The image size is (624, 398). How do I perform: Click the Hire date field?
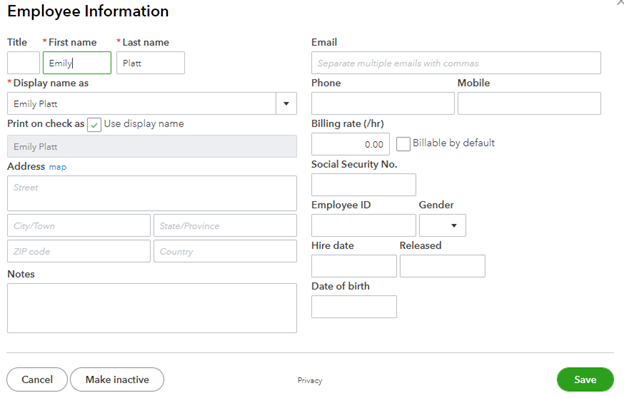tap(354, 266)
